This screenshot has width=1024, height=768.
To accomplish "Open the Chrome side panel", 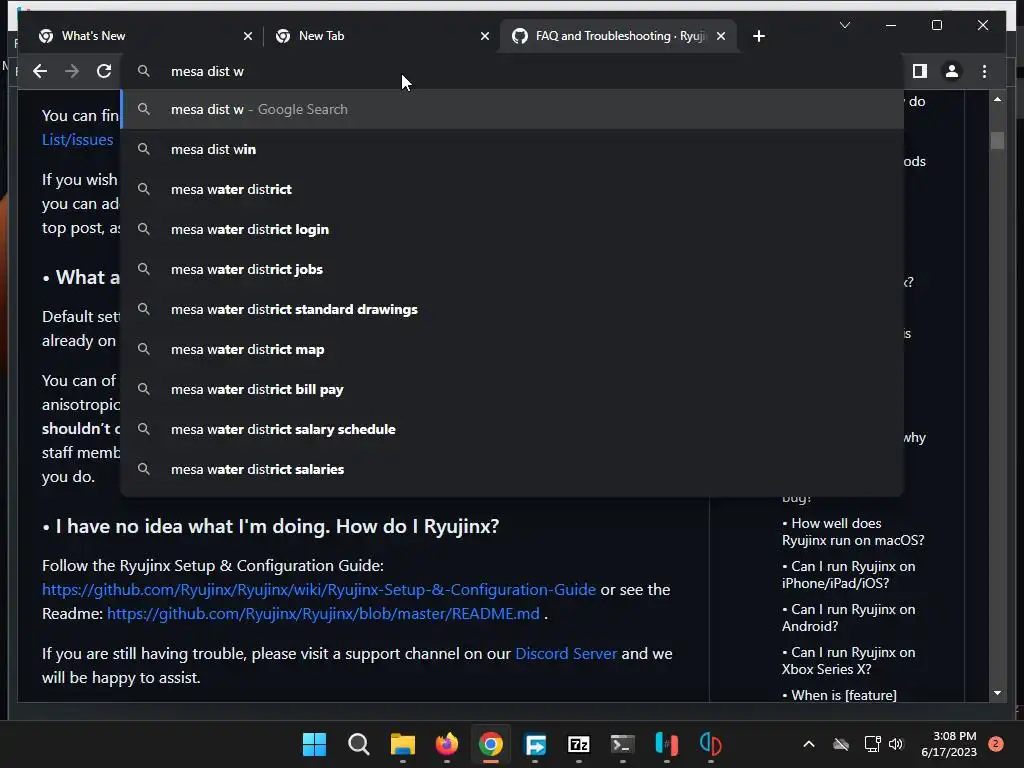I will (920, 71).
